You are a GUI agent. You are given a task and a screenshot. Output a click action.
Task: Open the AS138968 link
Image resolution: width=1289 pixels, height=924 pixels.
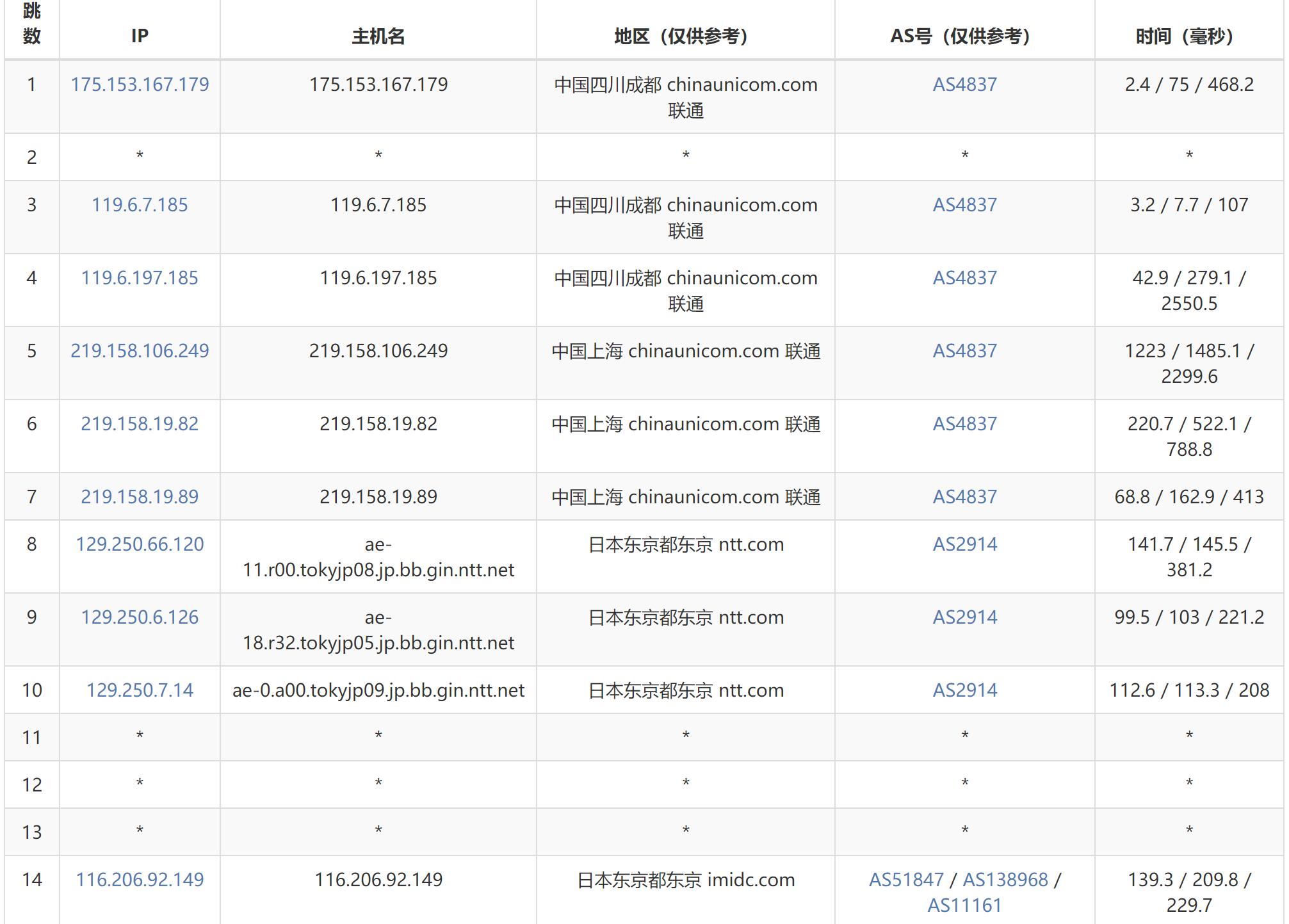tap(1005, 880)
